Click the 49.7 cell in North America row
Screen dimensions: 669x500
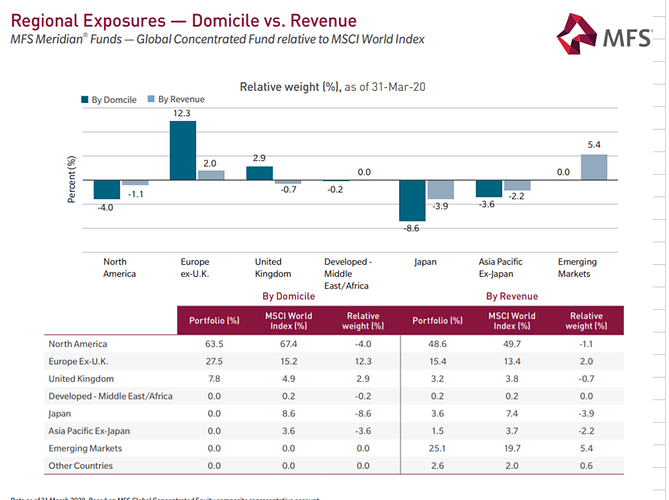tap(512, 344)
